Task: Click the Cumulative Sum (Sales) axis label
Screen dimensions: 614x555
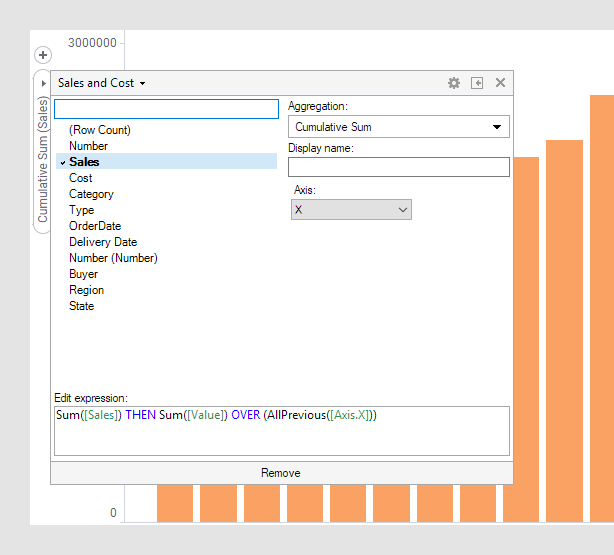Action: pyautogui.click(x=43, y=160)
